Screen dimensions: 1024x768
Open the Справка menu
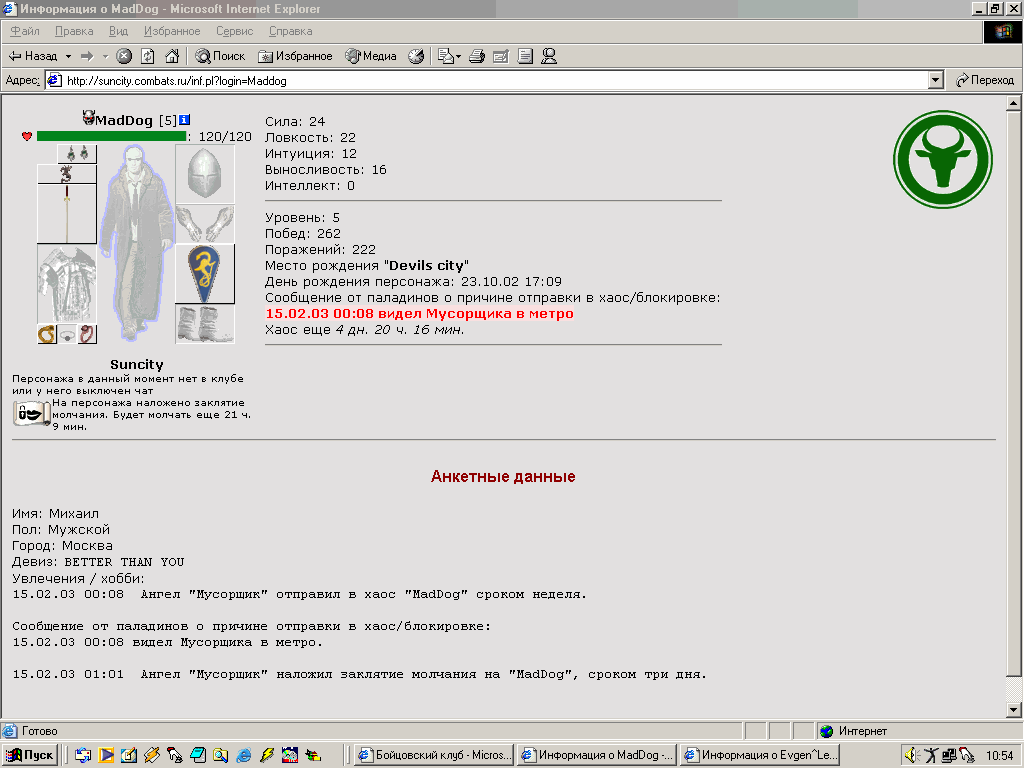pyautogui.click(x=291, y=31)
